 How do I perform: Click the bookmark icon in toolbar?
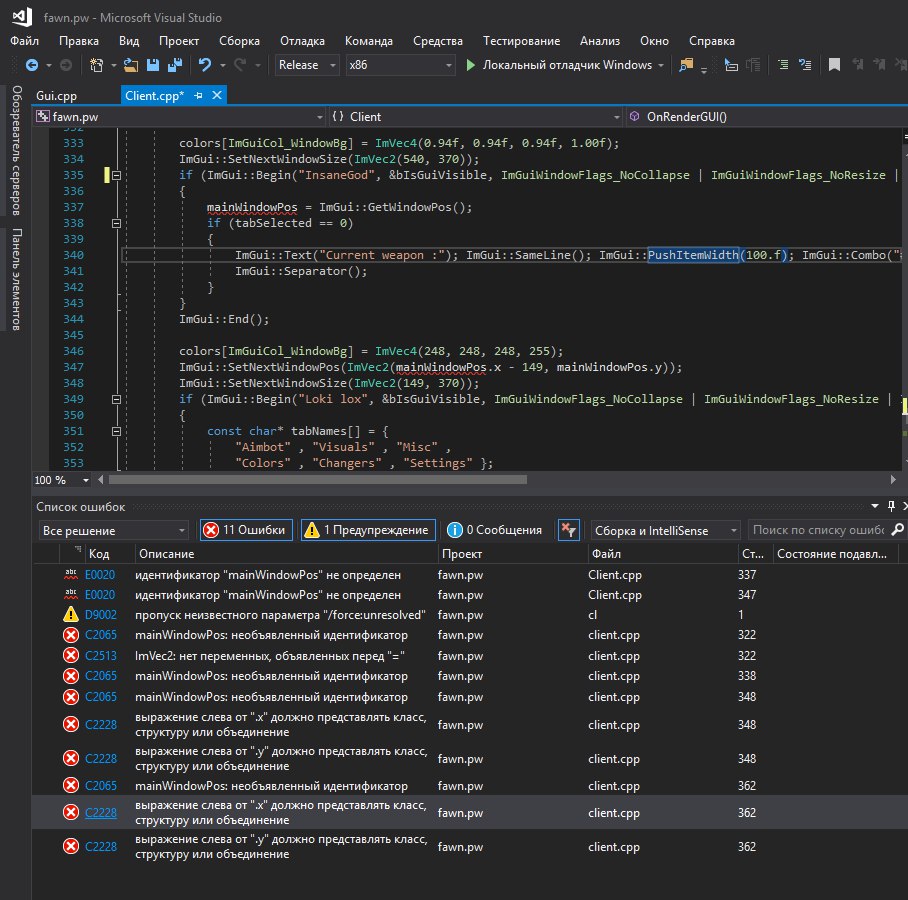pos(833,65)
